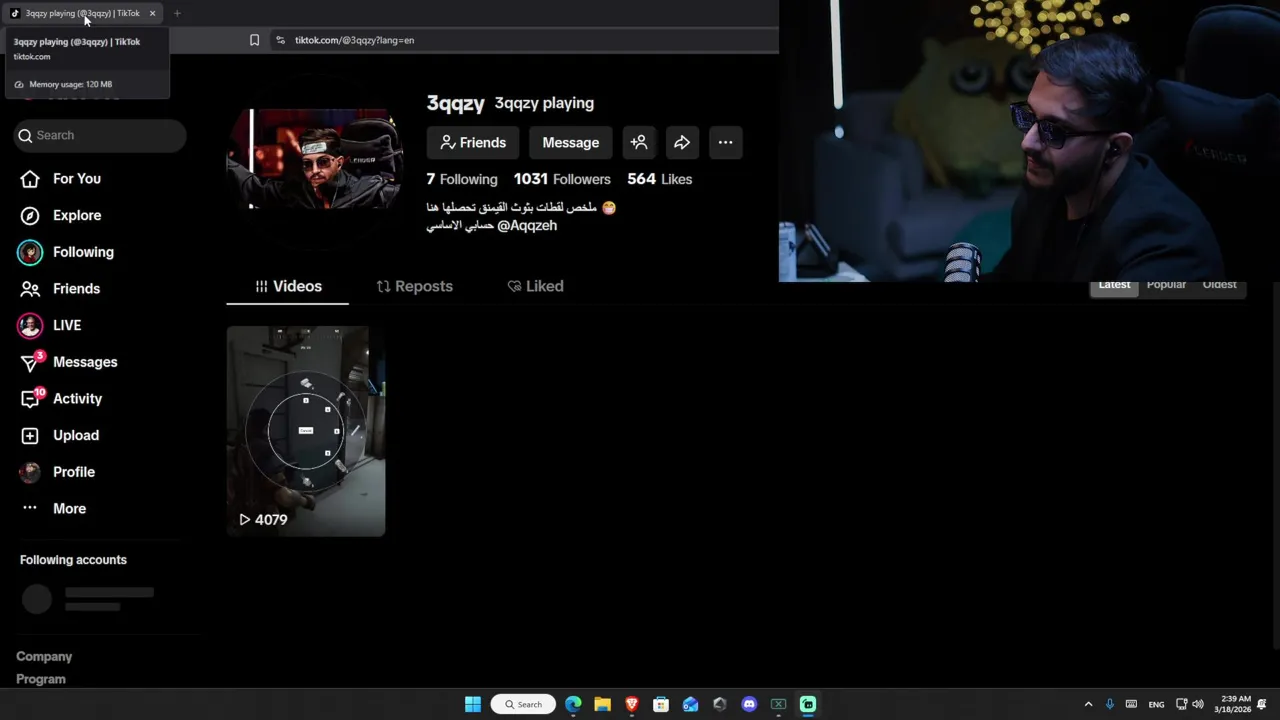Click the browser address bar URL
Image resolution: width=1280 pixels, height=720 pixels.
click(354, 40)
